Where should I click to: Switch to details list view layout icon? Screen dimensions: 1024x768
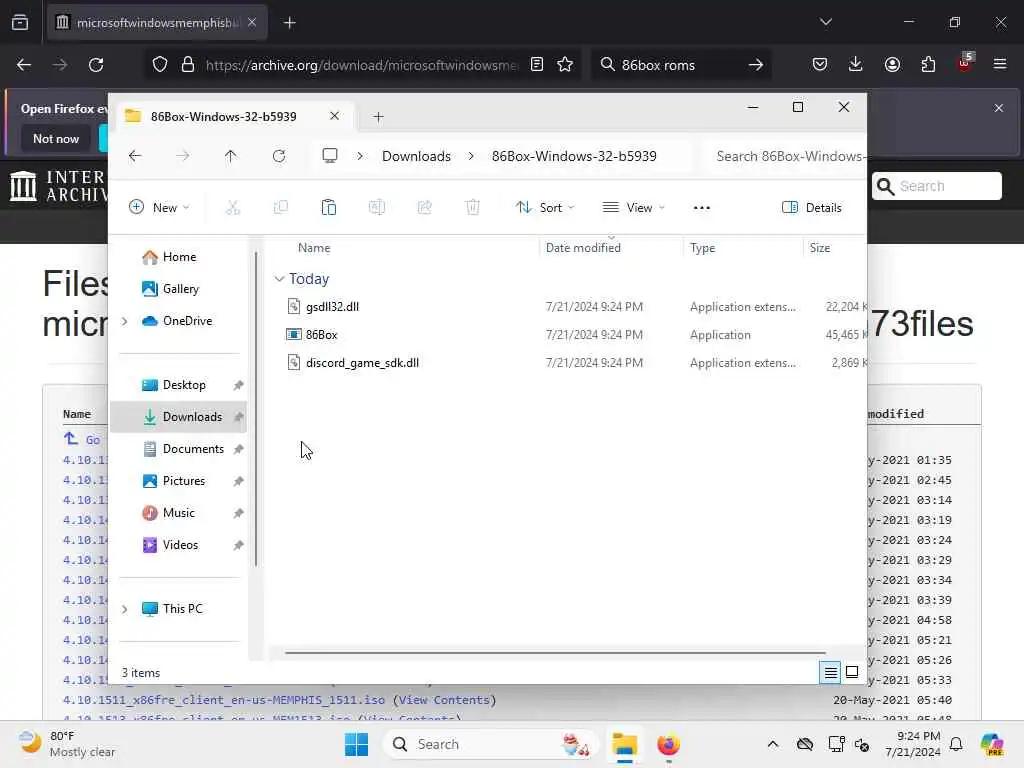point(830,672)
